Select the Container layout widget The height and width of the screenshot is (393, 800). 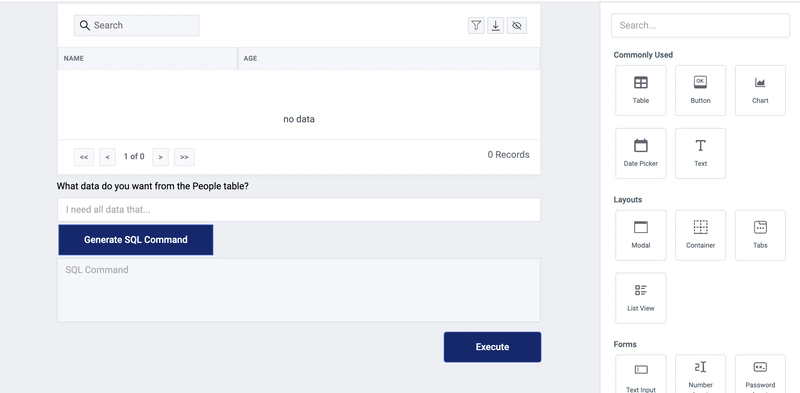pos(700,235)
